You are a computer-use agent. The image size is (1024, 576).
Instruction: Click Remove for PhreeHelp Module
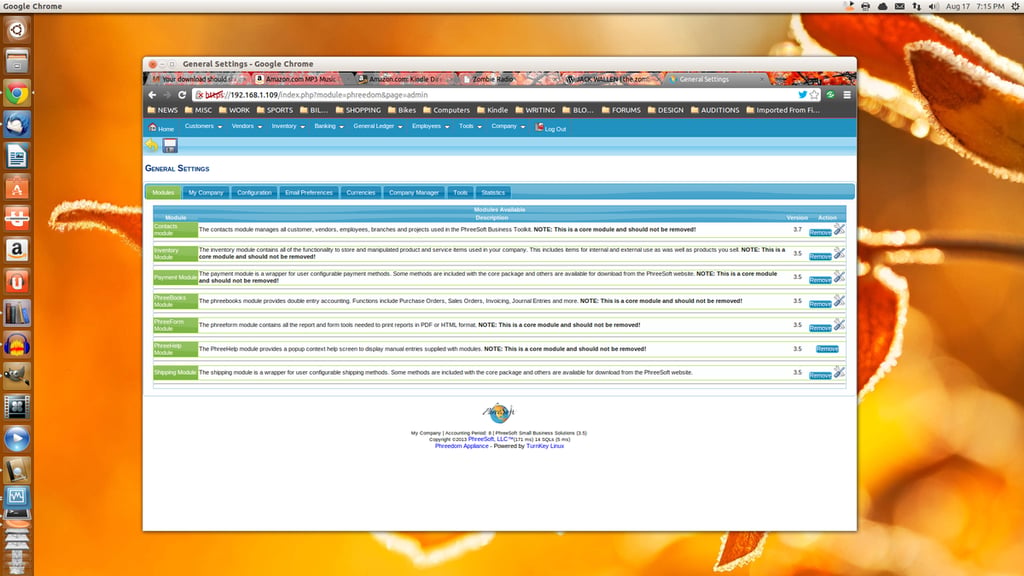coord(827,349)
